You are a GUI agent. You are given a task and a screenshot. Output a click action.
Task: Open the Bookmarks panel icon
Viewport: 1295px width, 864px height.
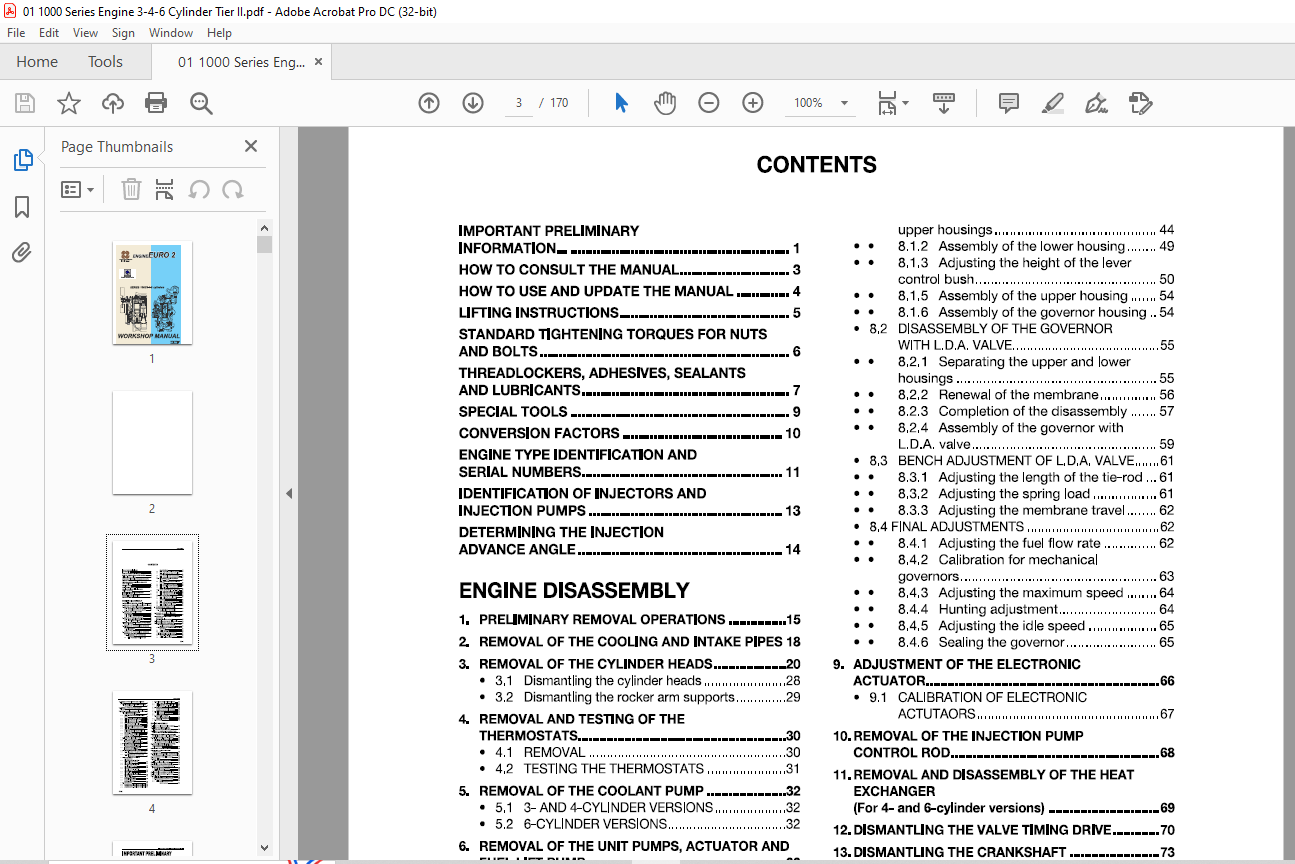22,206
